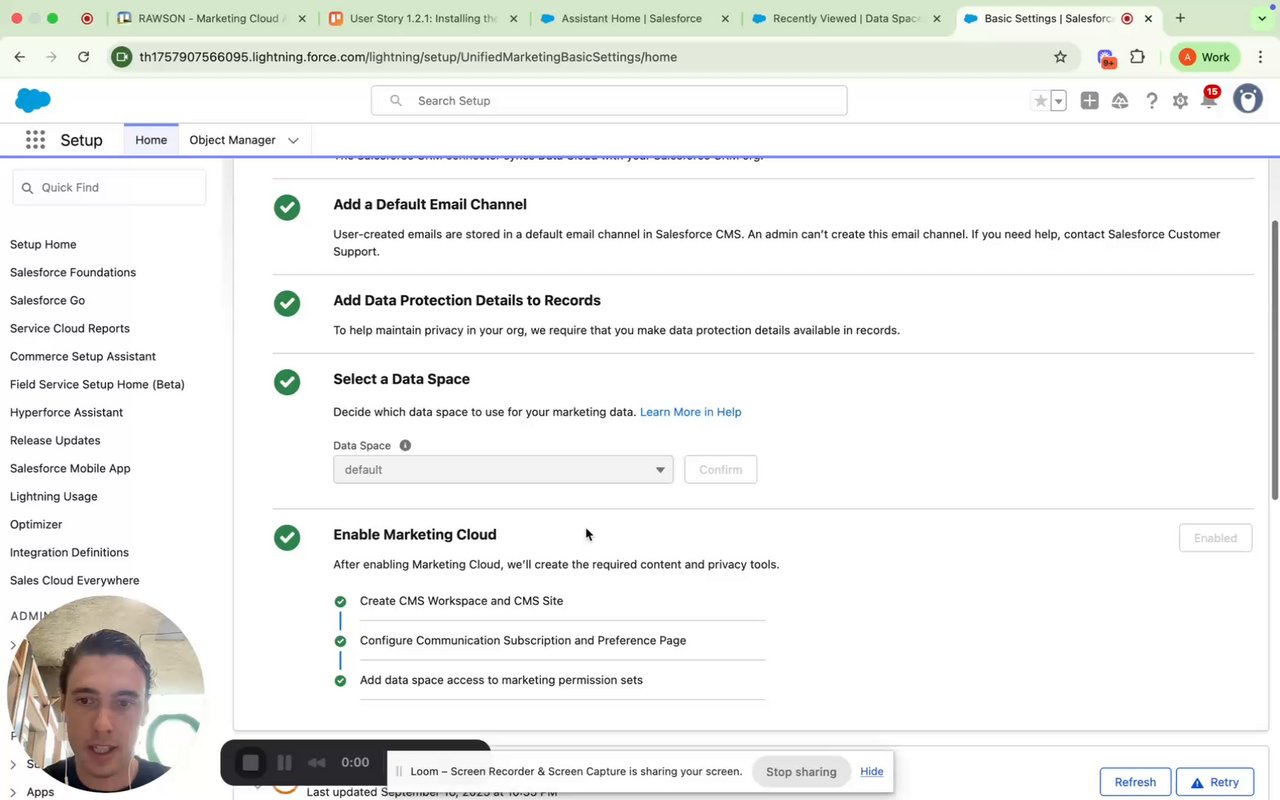Open the Chrome tab search chevron

[x=1261, y=18]
